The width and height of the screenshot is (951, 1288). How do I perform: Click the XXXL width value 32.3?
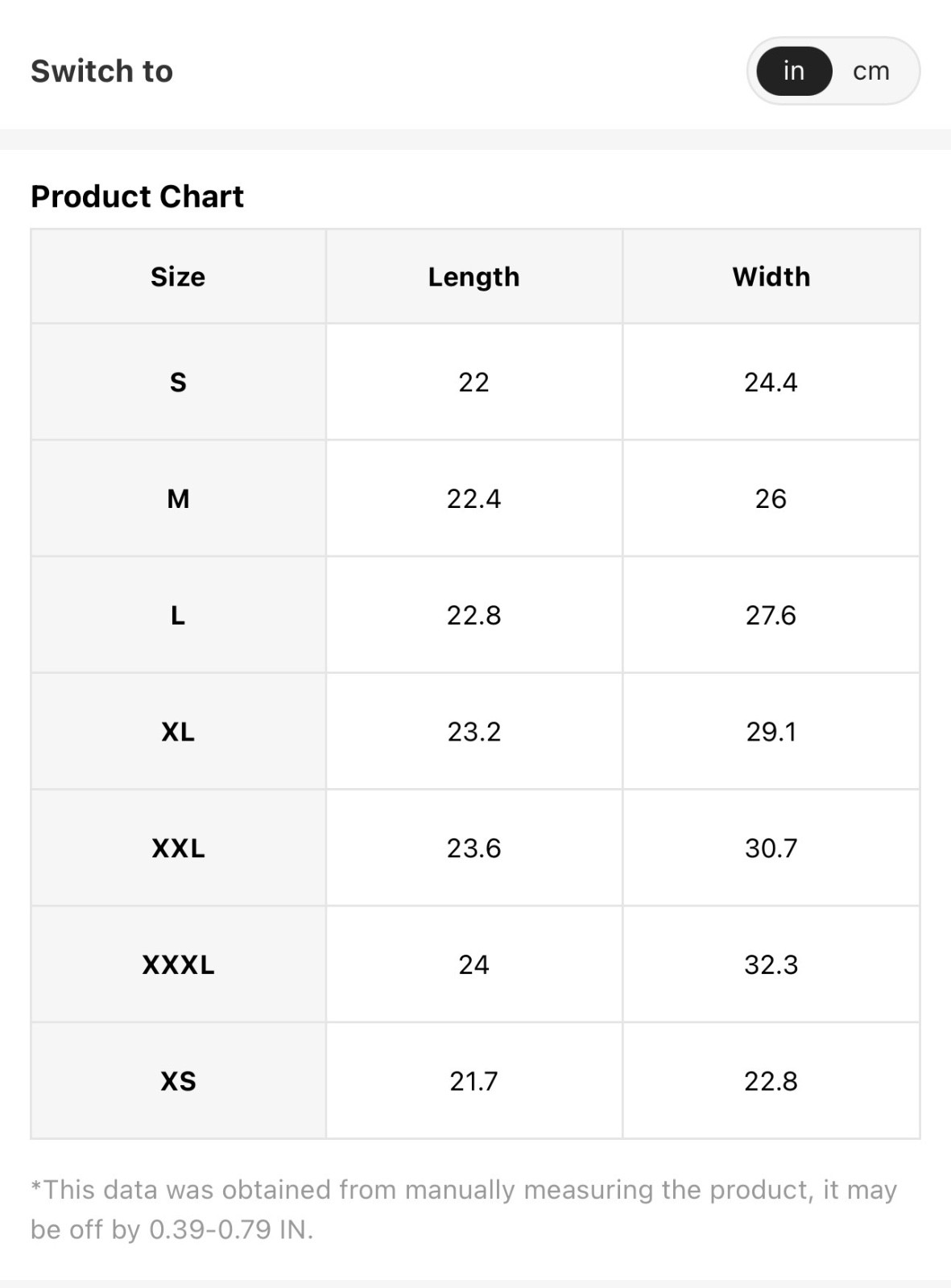pyautogui.click(x=771, y=965)
